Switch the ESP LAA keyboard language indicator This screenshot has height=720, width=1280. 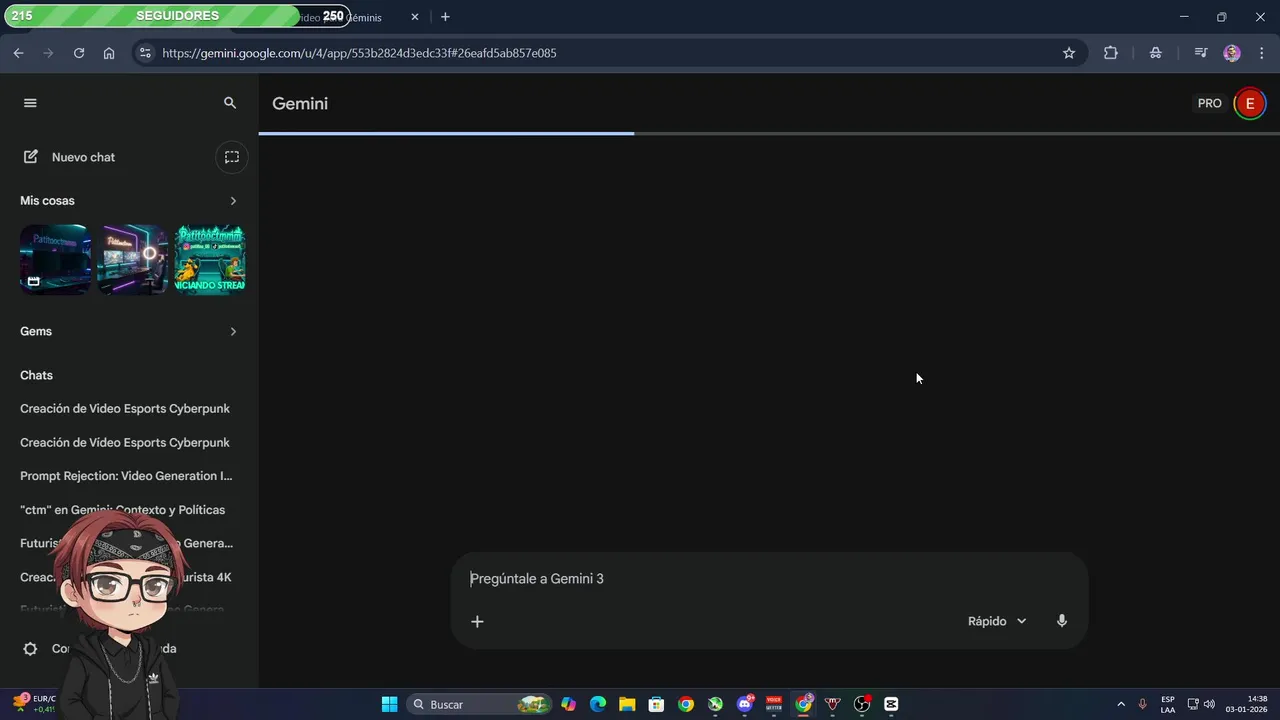[1168, 704]
